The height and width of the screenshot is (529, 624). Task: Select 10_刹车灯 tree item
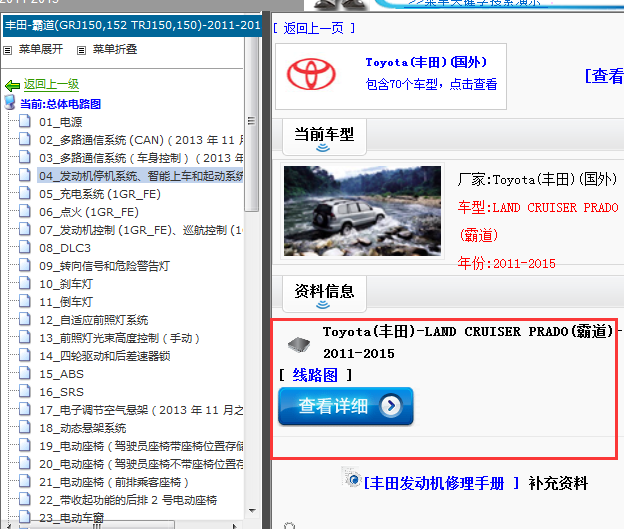[66, 284]
